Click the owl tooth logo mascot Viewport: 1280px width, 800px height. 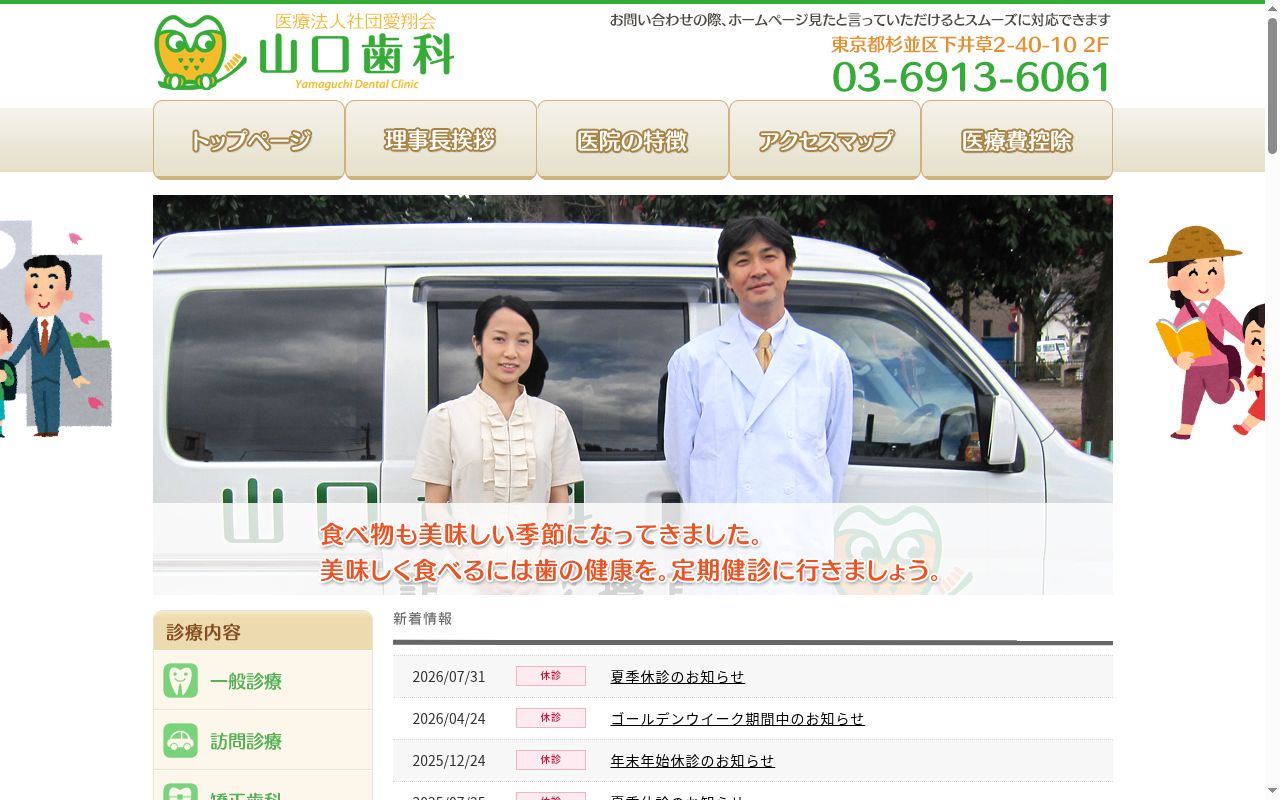[x=198, y=53]
